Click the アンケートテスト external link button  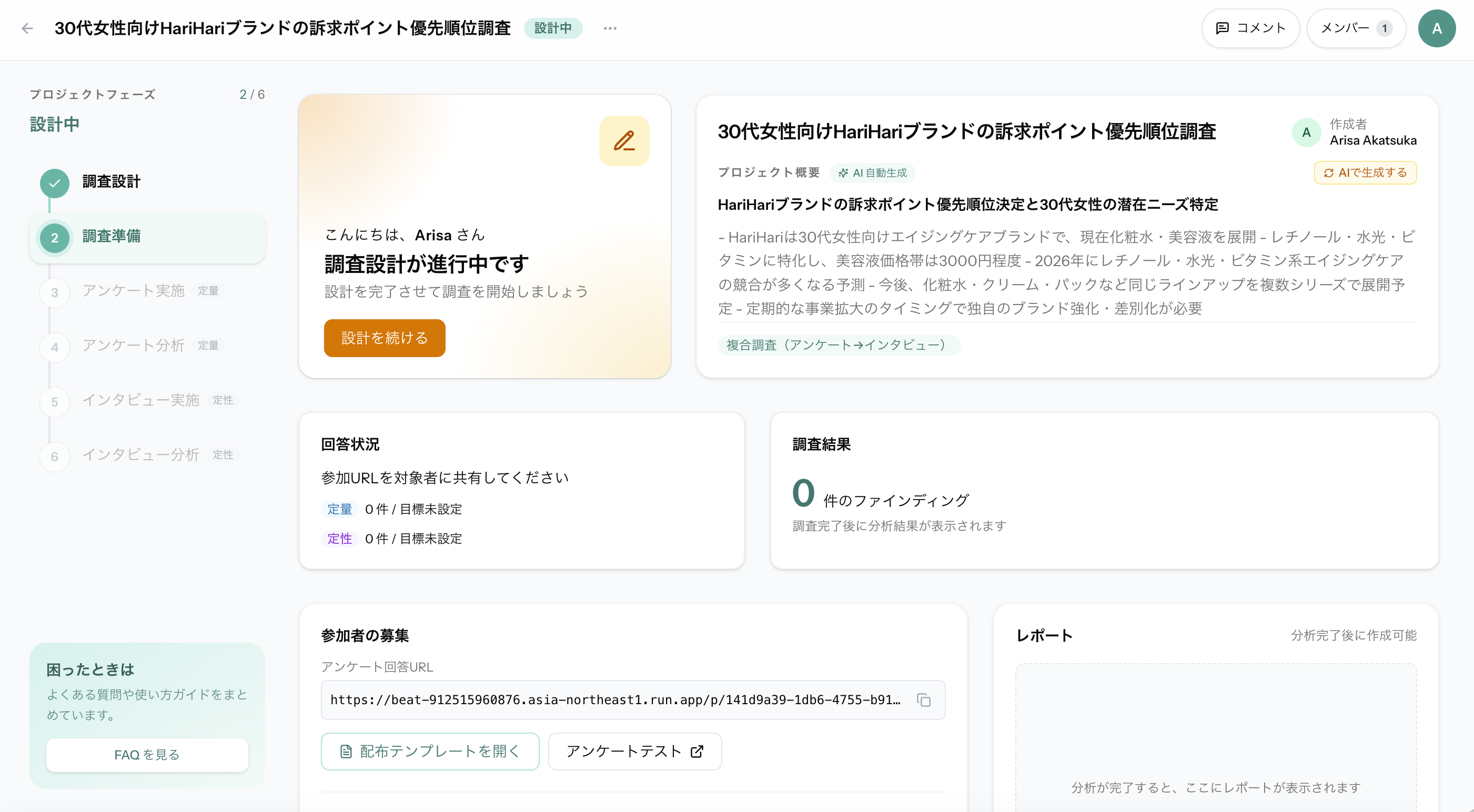click(x=634, y=752)
